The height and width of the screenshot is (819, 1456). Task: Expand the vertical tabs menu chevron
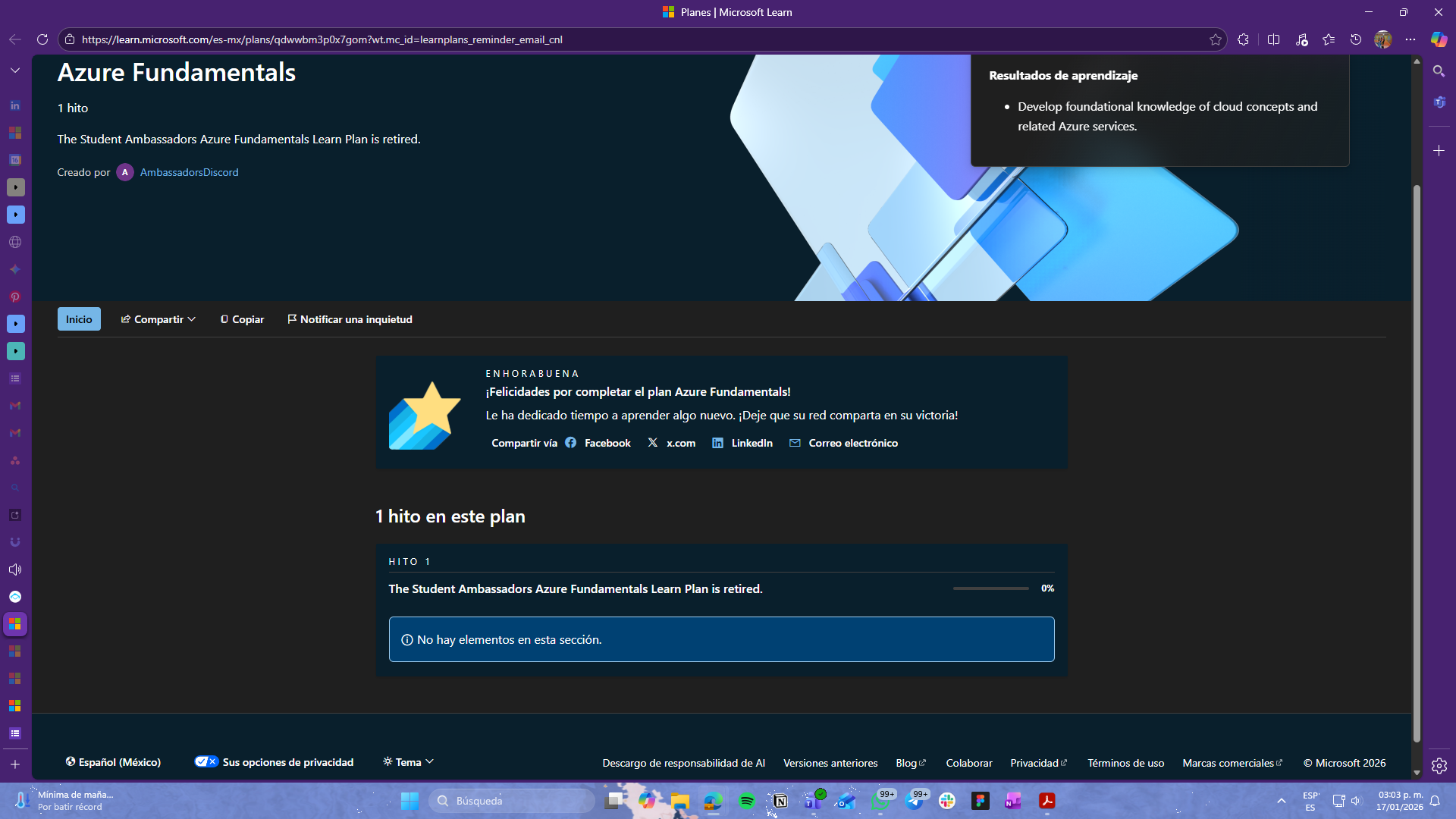[x=15, y=71]
